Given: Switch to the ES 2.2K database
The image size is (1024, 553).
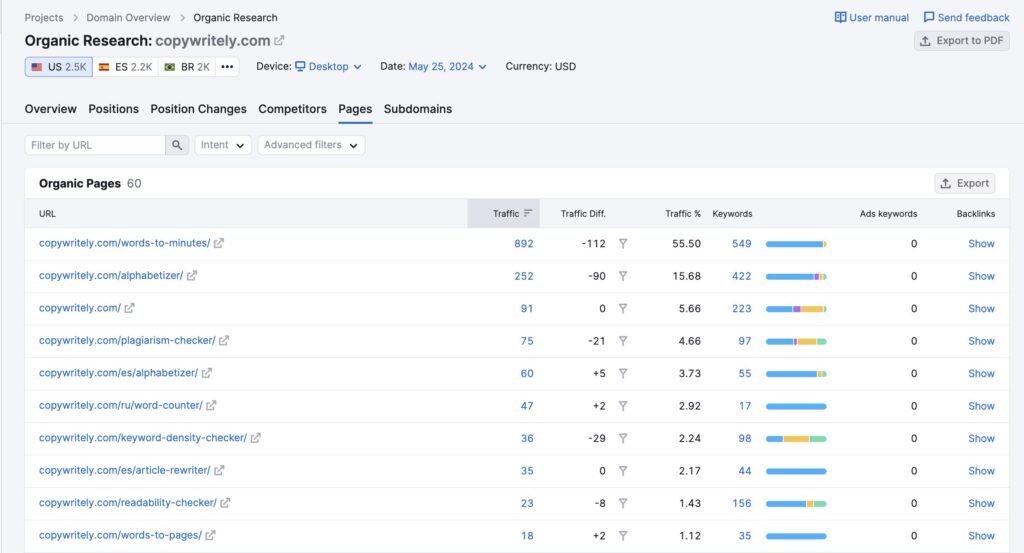Looking at the screenshot, I should tap(125, 67).
